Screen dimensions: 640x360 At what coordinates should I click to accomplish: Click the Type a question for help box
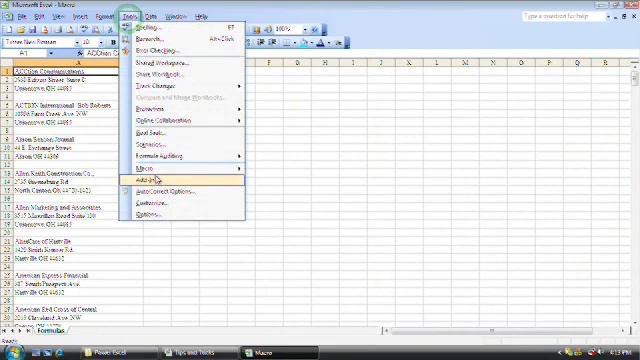[563, 16]
